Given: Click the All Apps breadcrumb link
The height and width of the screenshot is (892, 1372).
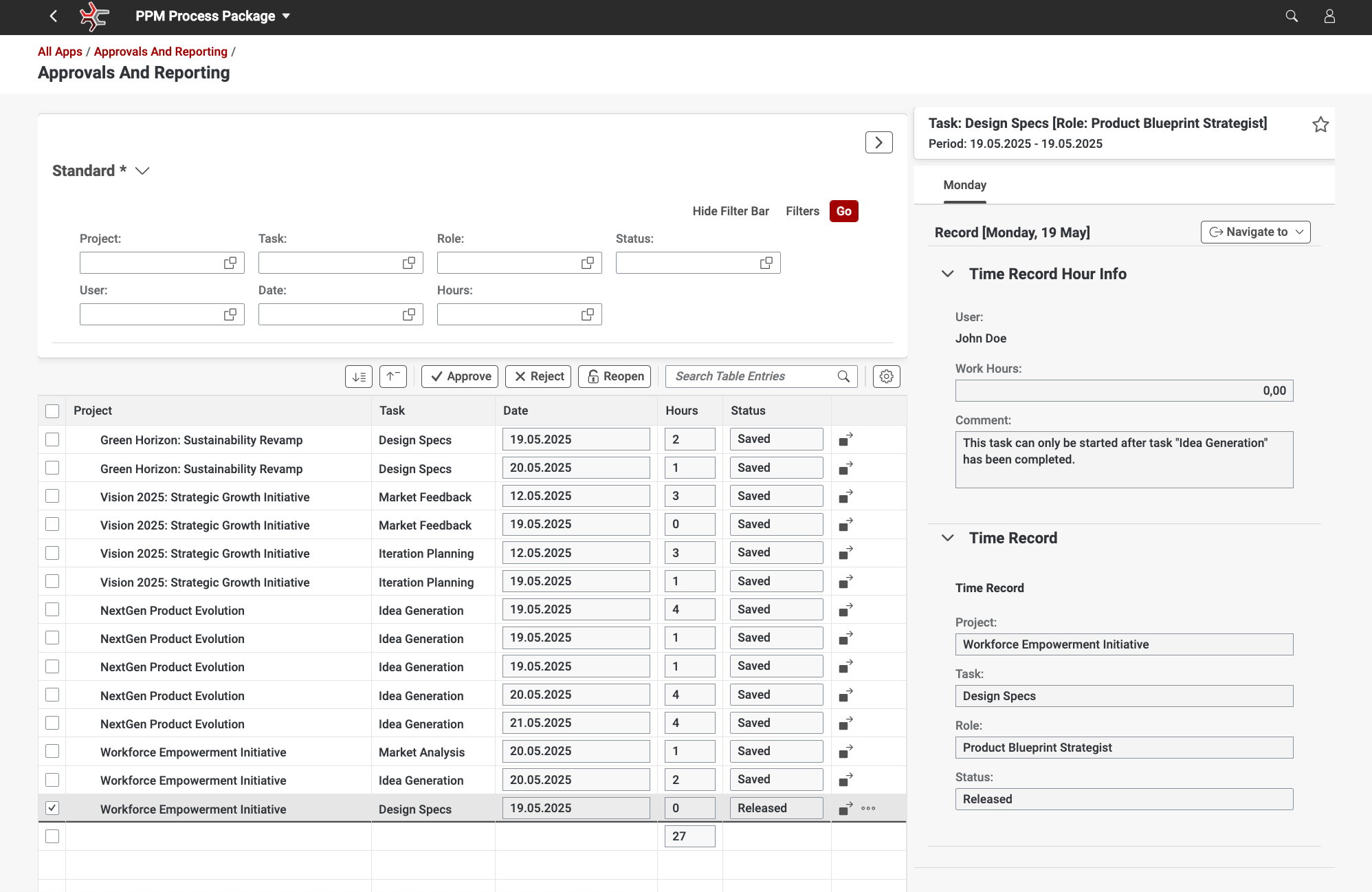Looking at the screenshot, I should tap(60, 52).
